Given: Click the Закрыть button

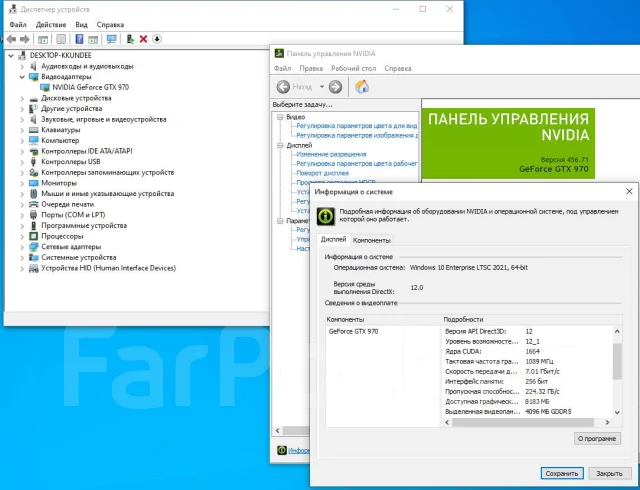Looking at the screenshot, I should [609, 474].
